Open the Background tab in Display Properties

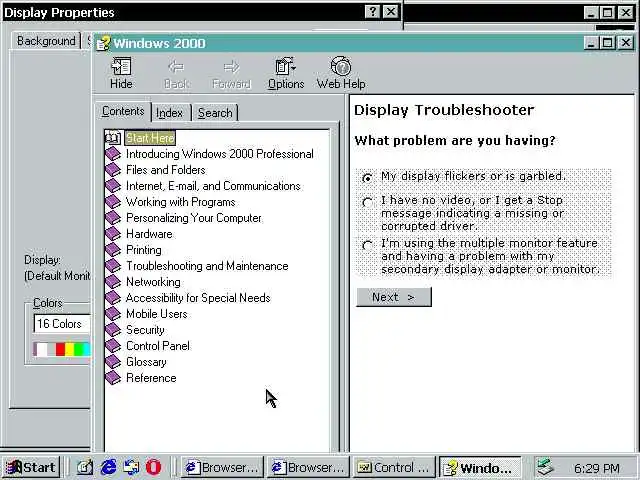point(46,41)
